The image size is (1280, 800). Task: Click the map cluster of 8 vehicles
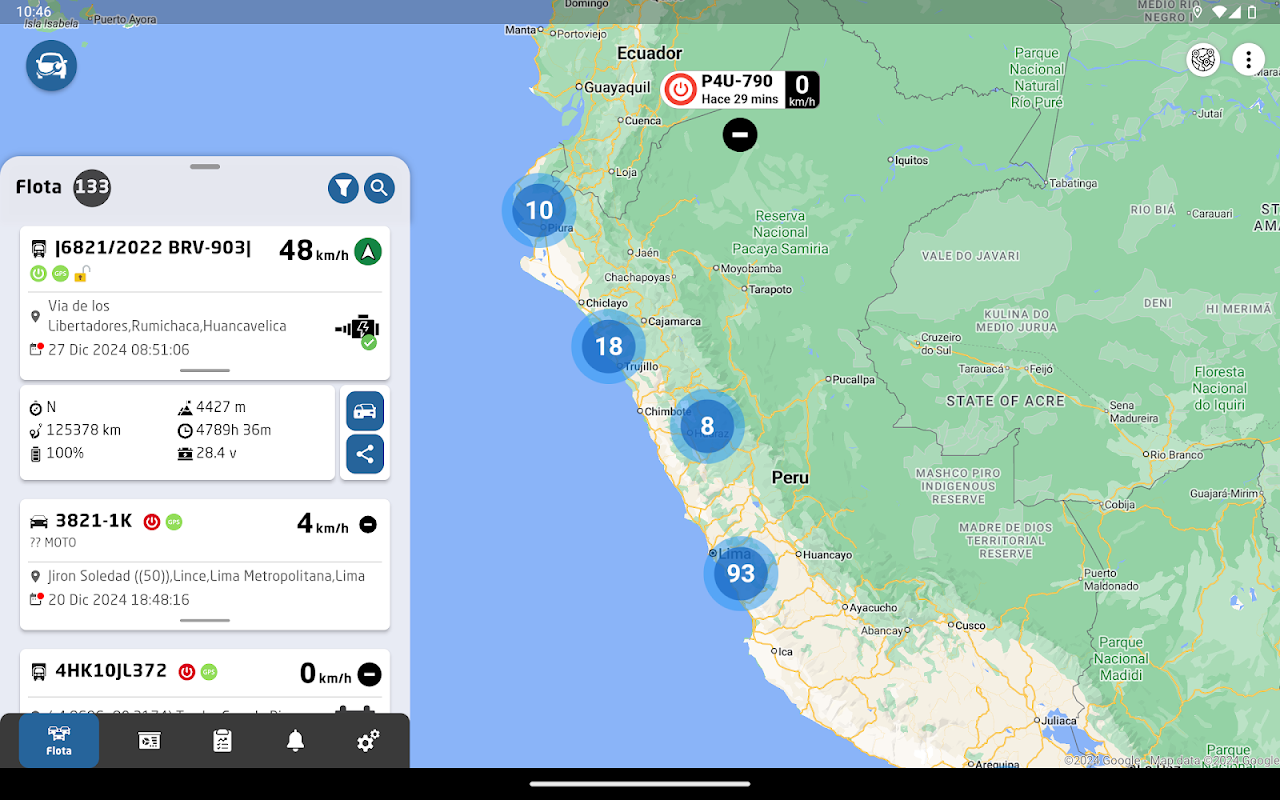pyautogui.click(x=707, y=426)
